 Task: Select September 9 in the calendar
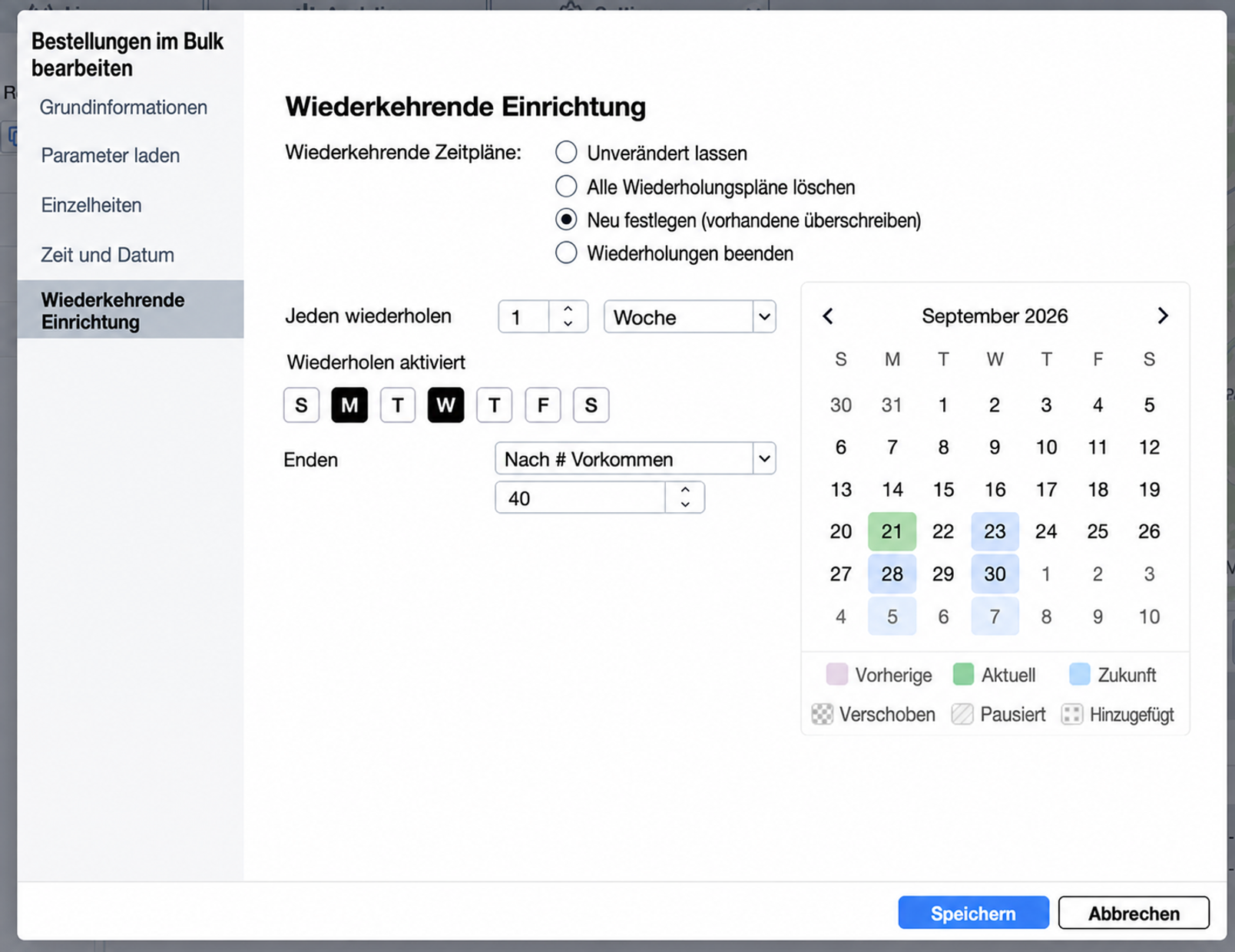click(995, 448)
